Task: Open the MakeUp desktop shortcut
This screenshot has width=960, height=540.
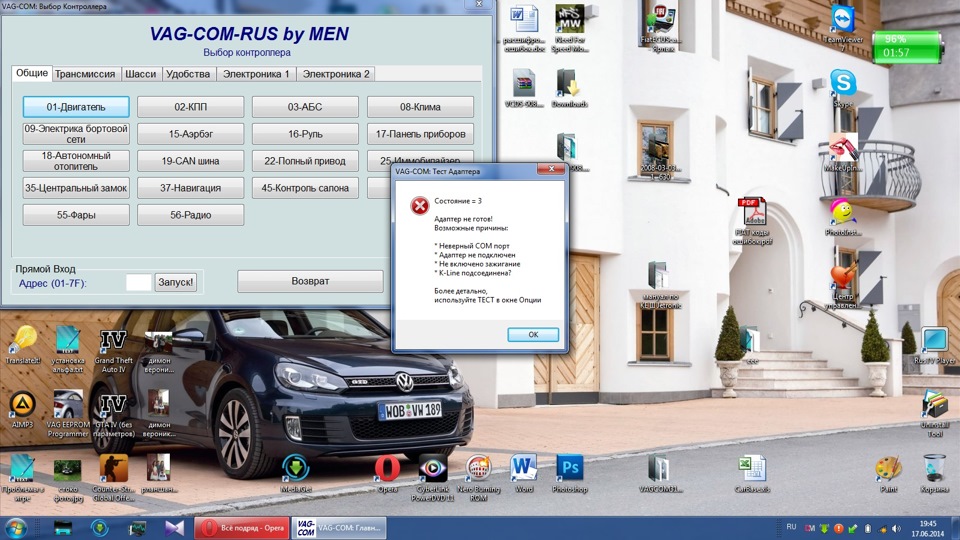Action: pyautogui.click(x=843, y=153)
